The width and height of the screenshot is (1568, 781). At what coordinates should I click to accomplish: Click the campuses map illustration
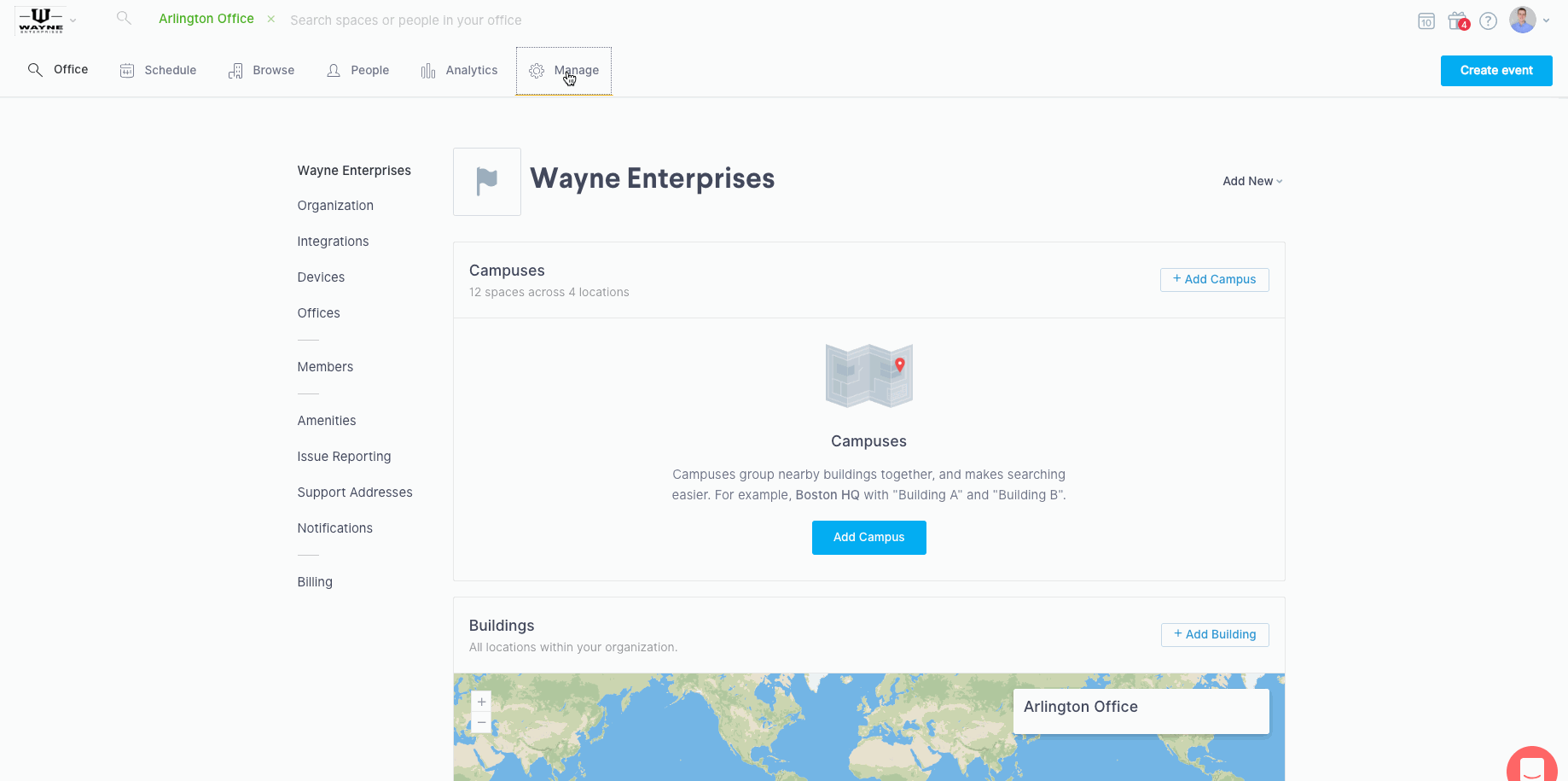(x=869, y=376)
